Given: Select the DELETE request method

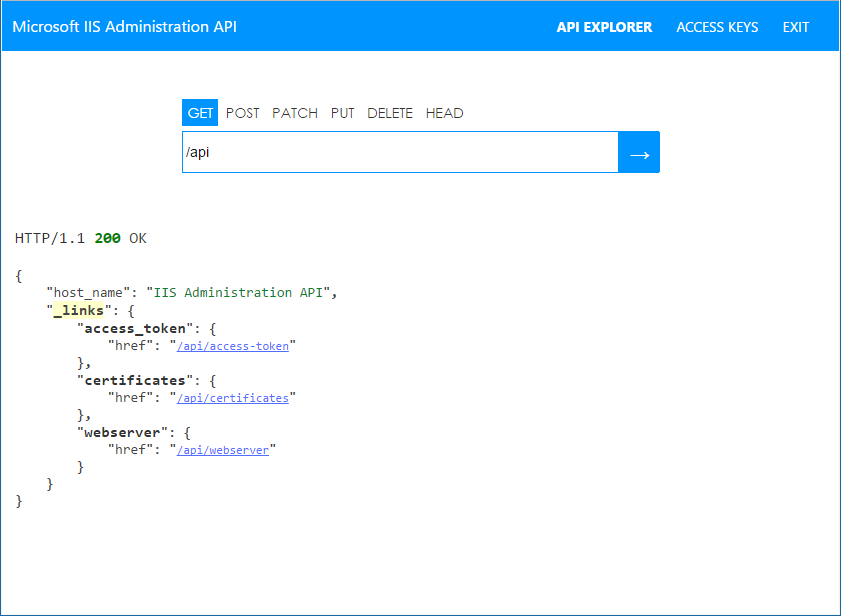Looking at the screenshot, I should coord(390,113).
